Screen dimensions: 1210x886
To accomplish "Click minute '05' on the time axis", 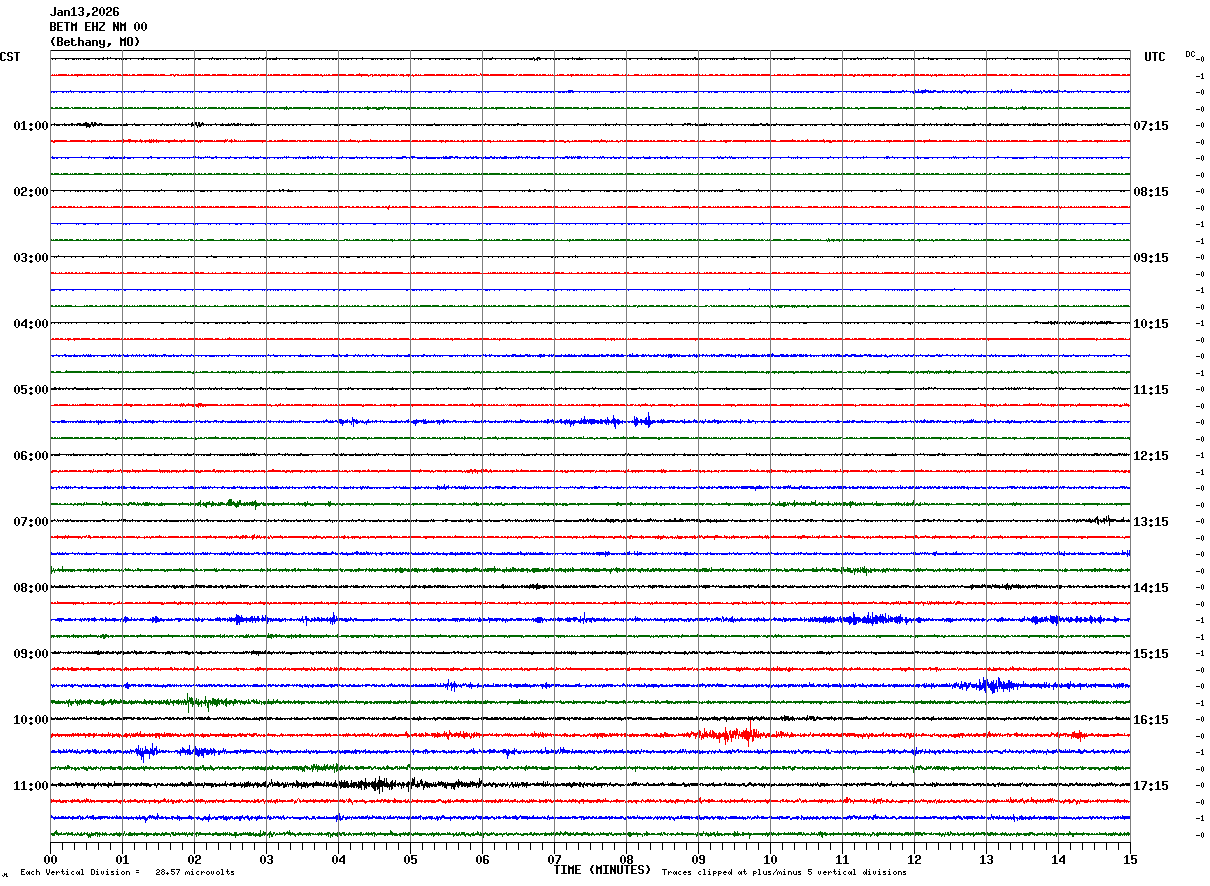I will [x=411, y=859].
